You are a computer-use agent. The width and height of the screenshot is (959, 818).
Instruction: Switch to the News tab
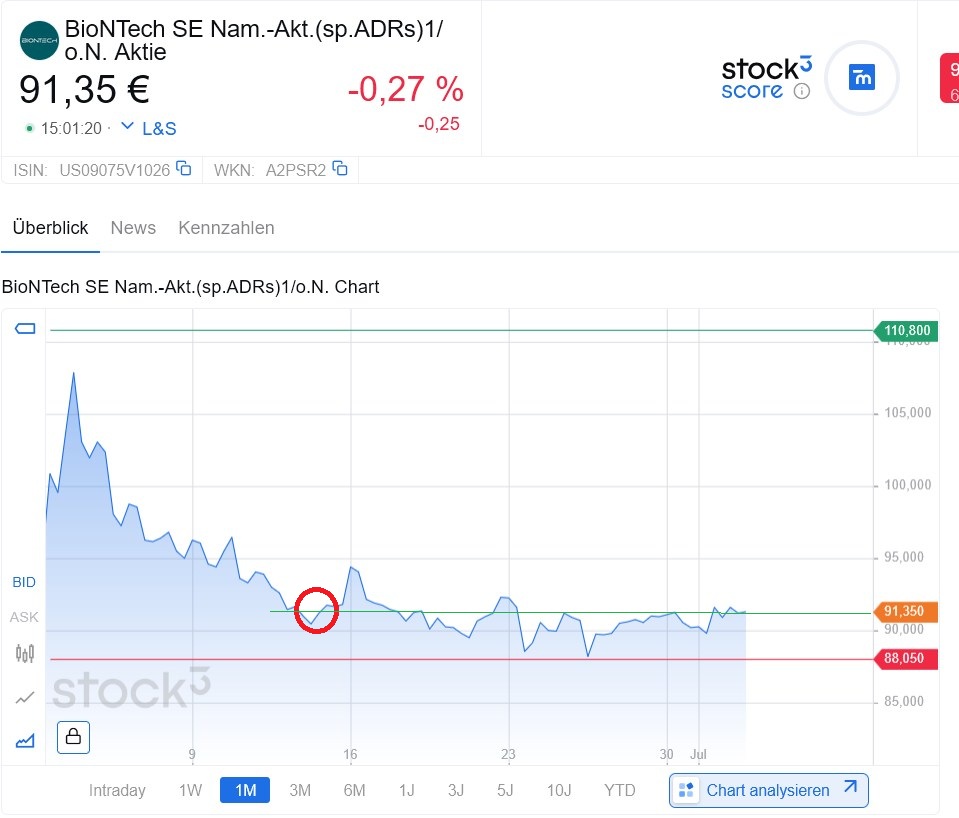[133, 228]
